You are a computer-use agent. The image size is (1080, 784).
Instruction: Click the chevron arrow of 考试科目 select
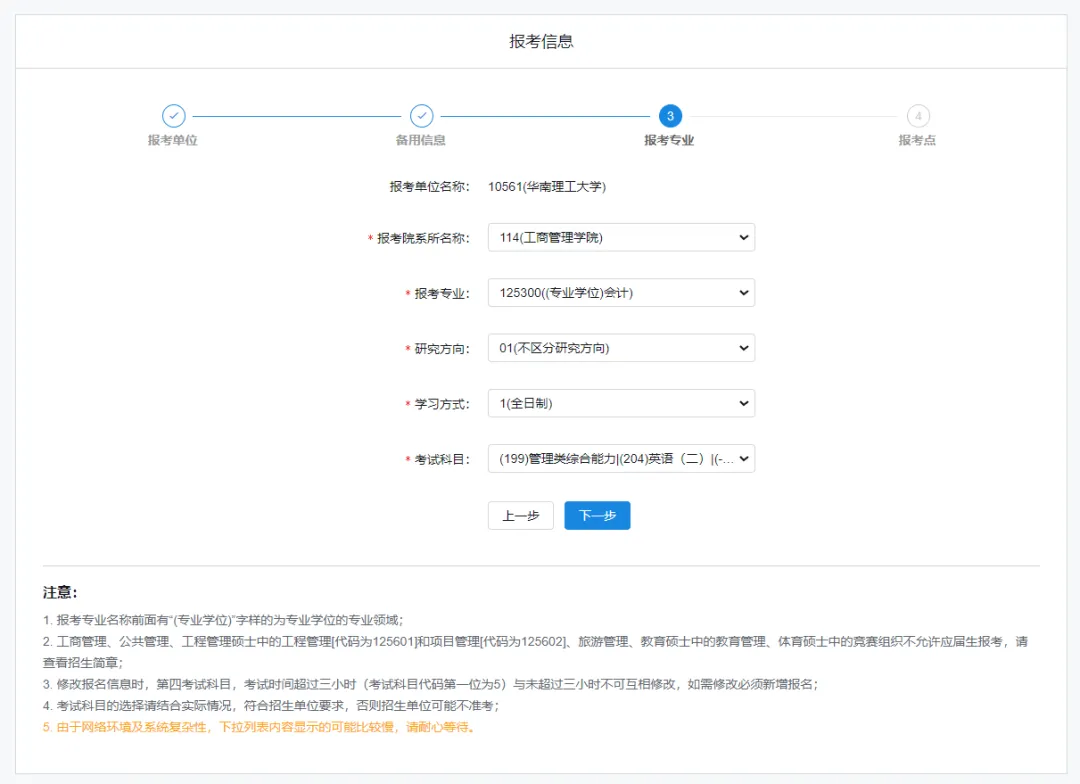[744, 459]
